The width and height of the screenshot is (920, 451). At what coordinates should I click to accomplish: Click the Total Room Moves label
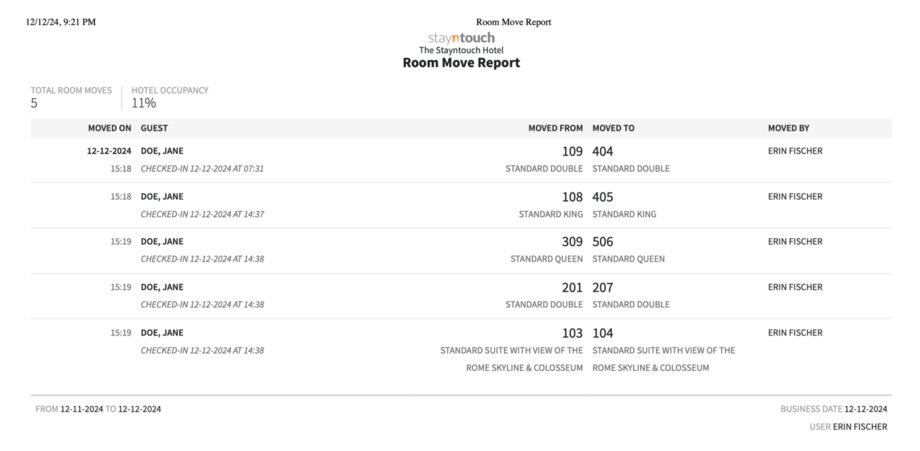(x=71, y=90)
